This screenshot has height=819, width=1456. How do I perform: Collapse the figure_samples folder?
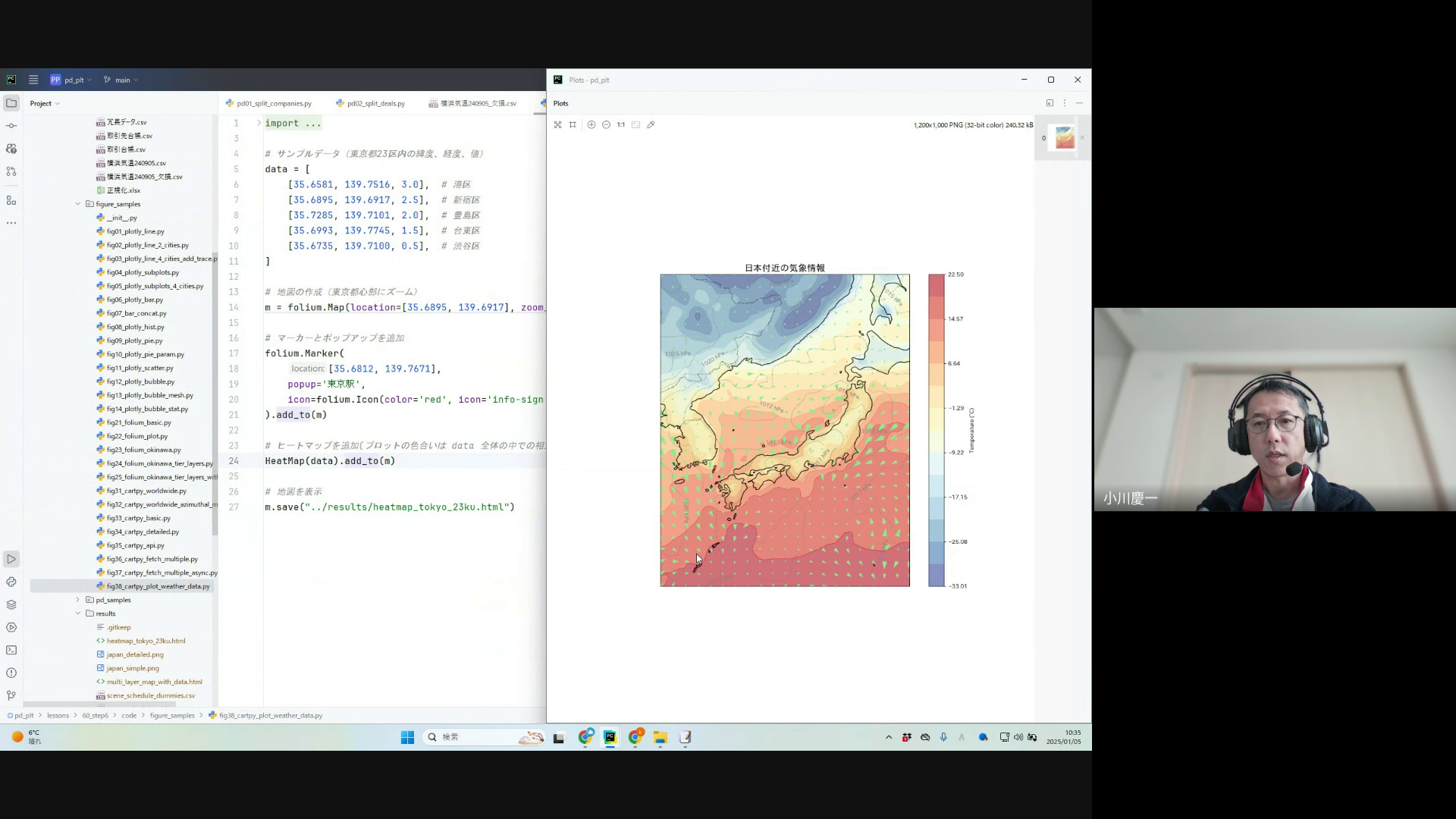click(77, 204)
